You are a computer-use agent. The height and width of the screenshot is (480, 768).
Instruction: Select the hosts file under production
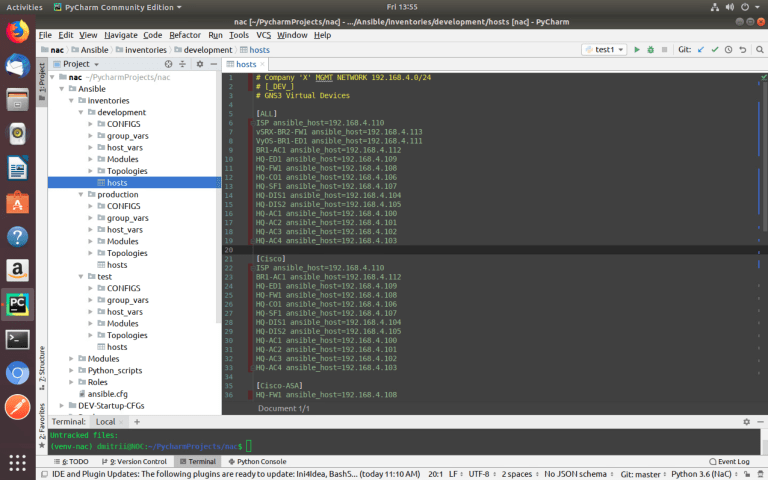117,265
